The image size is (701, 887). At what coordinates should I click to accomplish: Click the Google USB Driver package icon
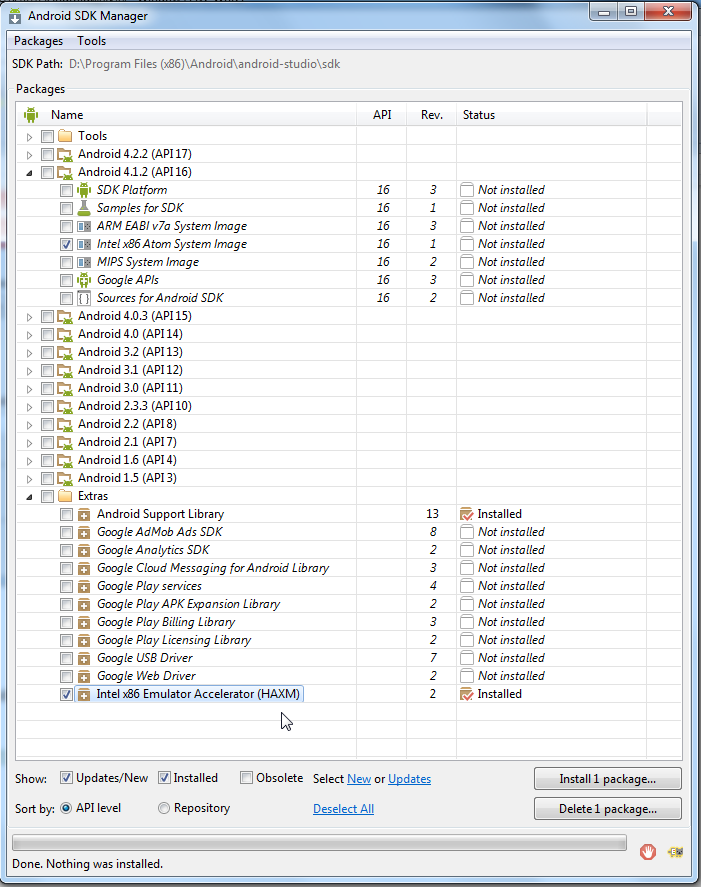[x=84, y=658]
